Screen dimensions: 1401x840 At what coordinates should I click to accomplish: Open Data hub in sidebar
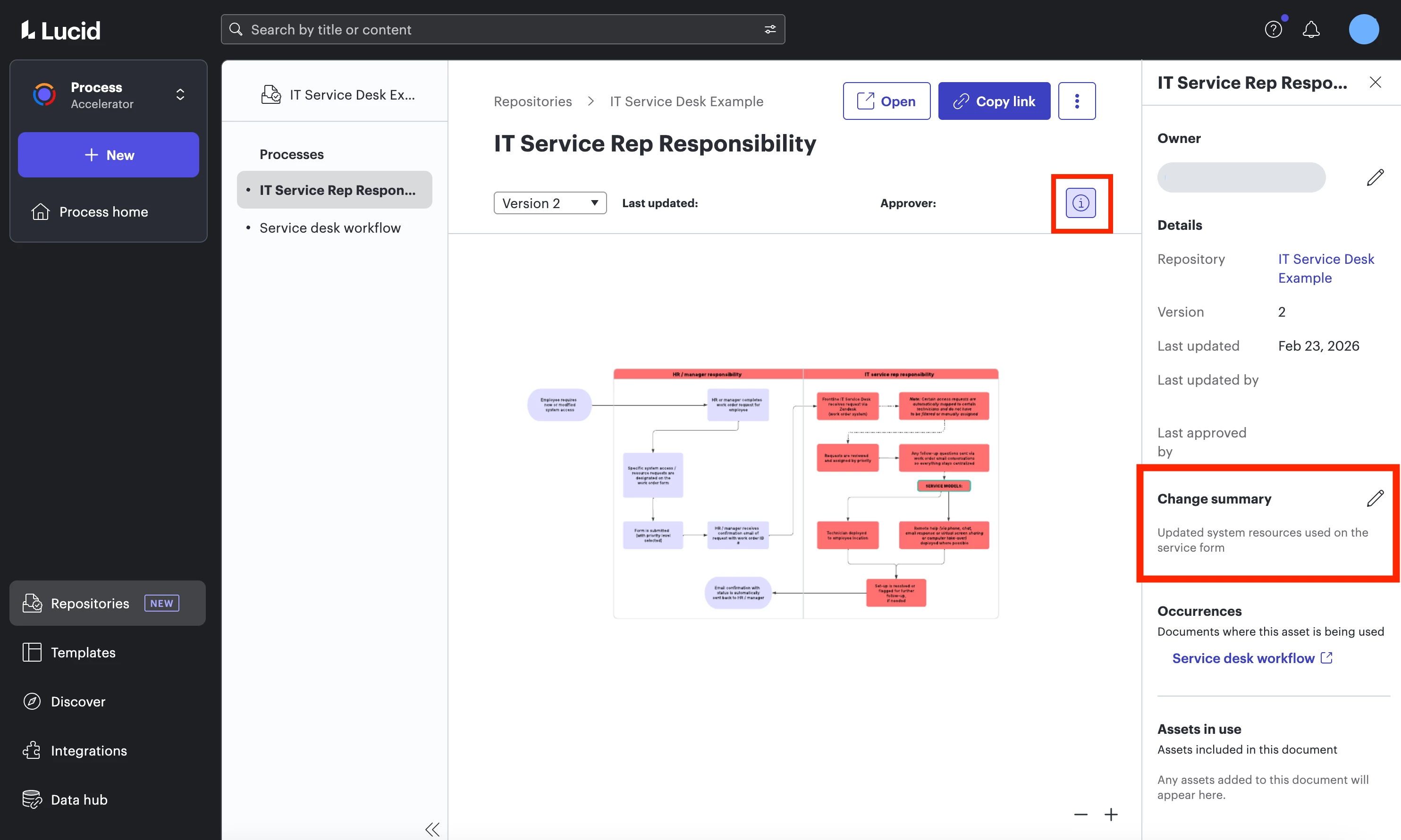pyautogui.click(x=79, y=800)
